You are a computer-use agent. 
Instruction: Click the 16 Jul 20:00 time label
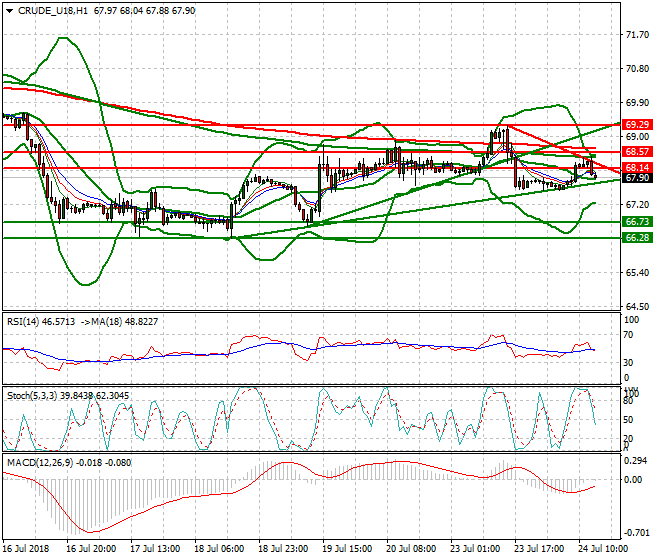(91, 549)
